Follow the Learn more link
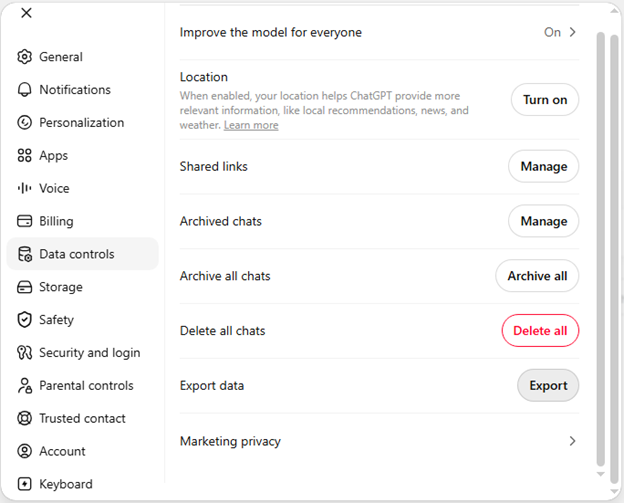The image size is (624, 503). [251, 125]
